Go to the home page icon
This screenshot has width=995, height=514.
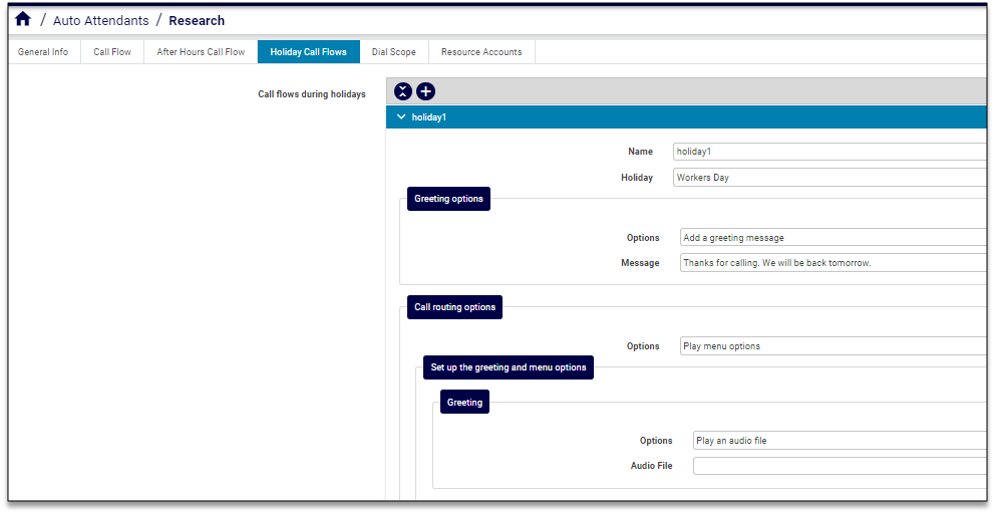23,19
